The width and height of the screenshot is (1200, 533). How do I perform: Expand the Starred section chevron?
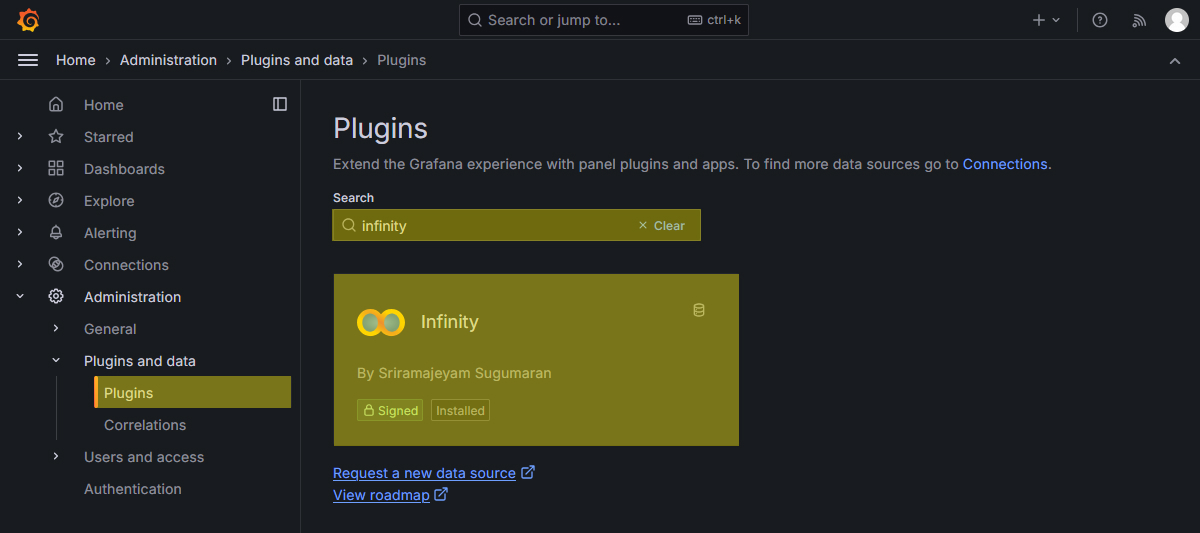tap(20, 137)
